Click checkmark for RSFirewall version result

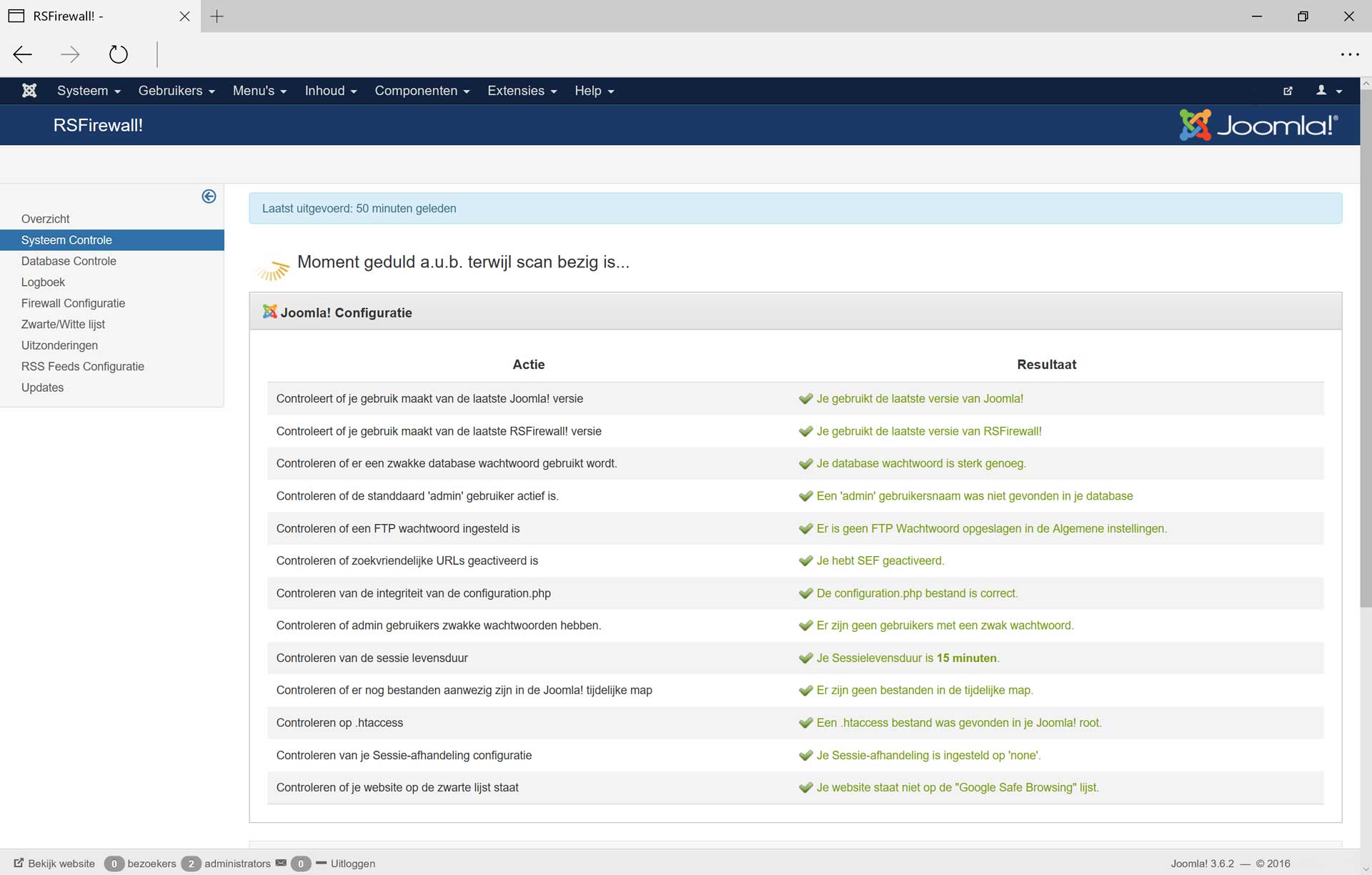pos(805,431)
